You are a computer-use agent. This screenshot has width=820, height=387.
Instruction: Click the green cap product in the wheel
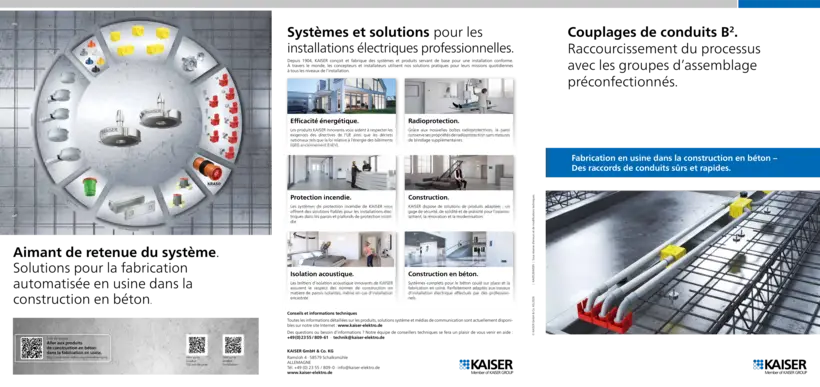click(91, 187)
